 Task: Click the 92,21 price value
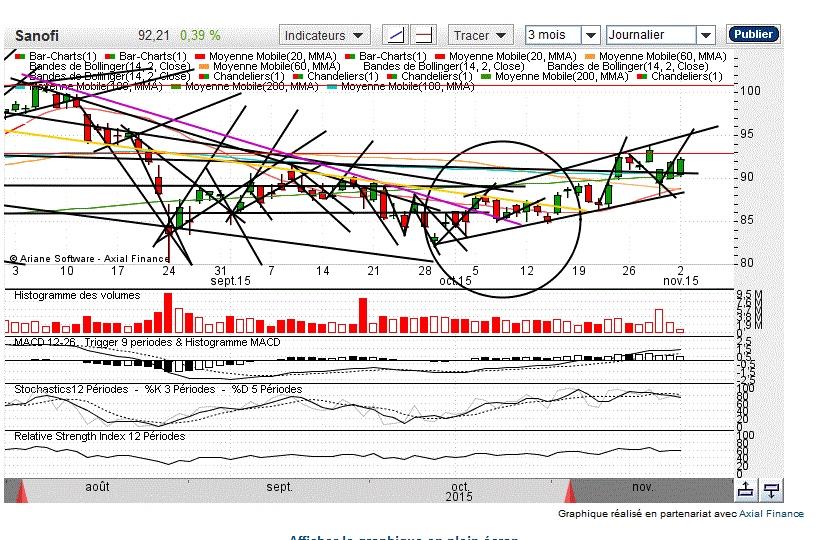click(x=154, y=36)
